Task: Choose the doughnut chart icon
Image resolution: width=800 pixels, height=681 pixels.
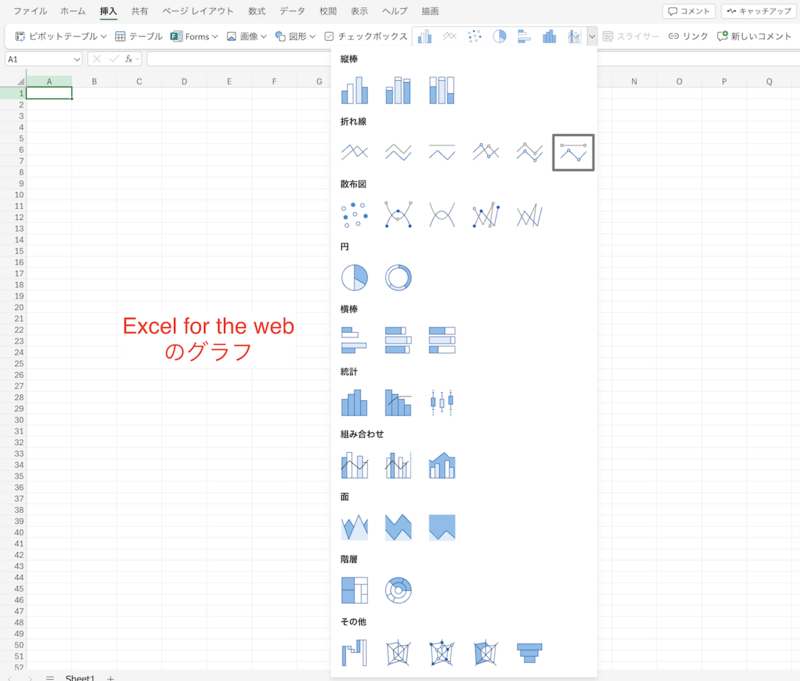Action: pyautogui.click(x=398, y=277)
